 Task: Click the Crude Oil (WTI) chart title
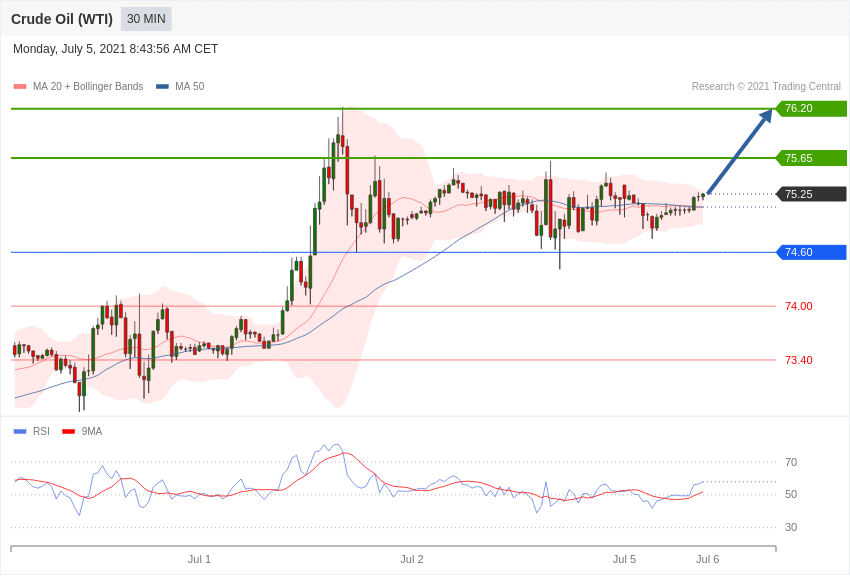pyautogui.click(x=62, y=19)
